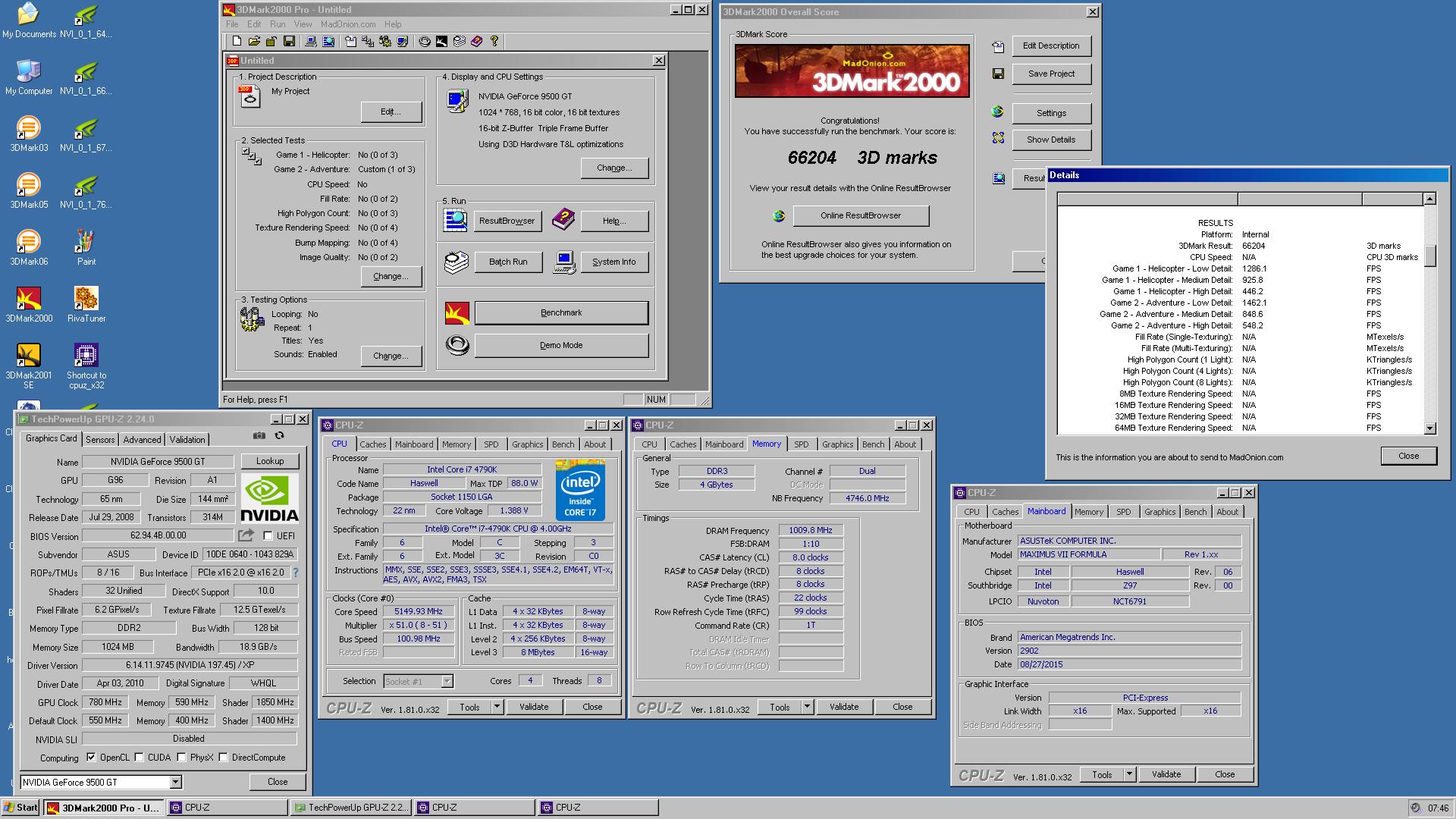
Task: Open the Paint desktop icon
Action: coord(86,247)
